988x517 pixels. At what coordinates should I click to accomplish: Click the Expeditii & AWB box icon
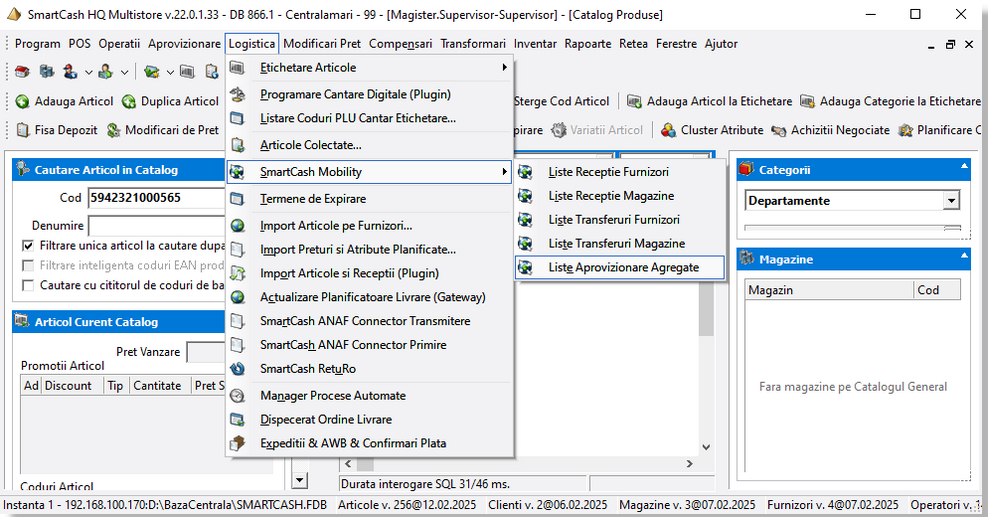[x=238, y=443]
